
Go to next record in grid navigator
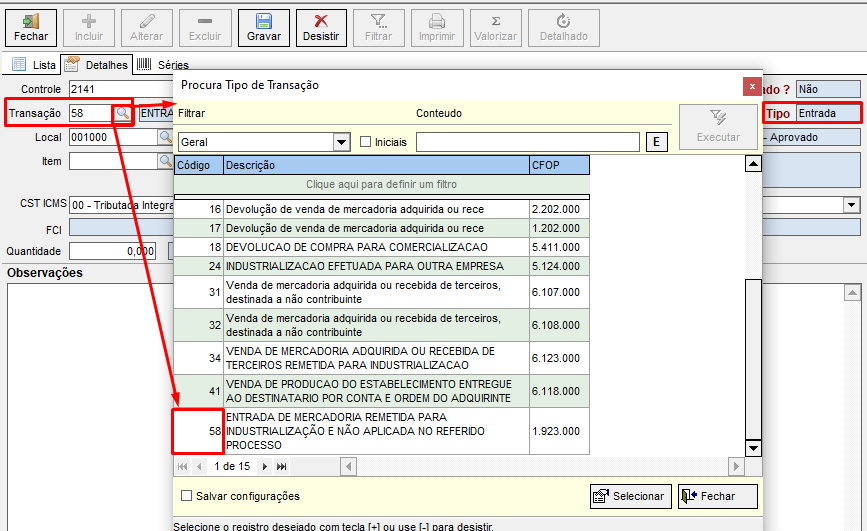pyautogui.click(x=264, y=466)
